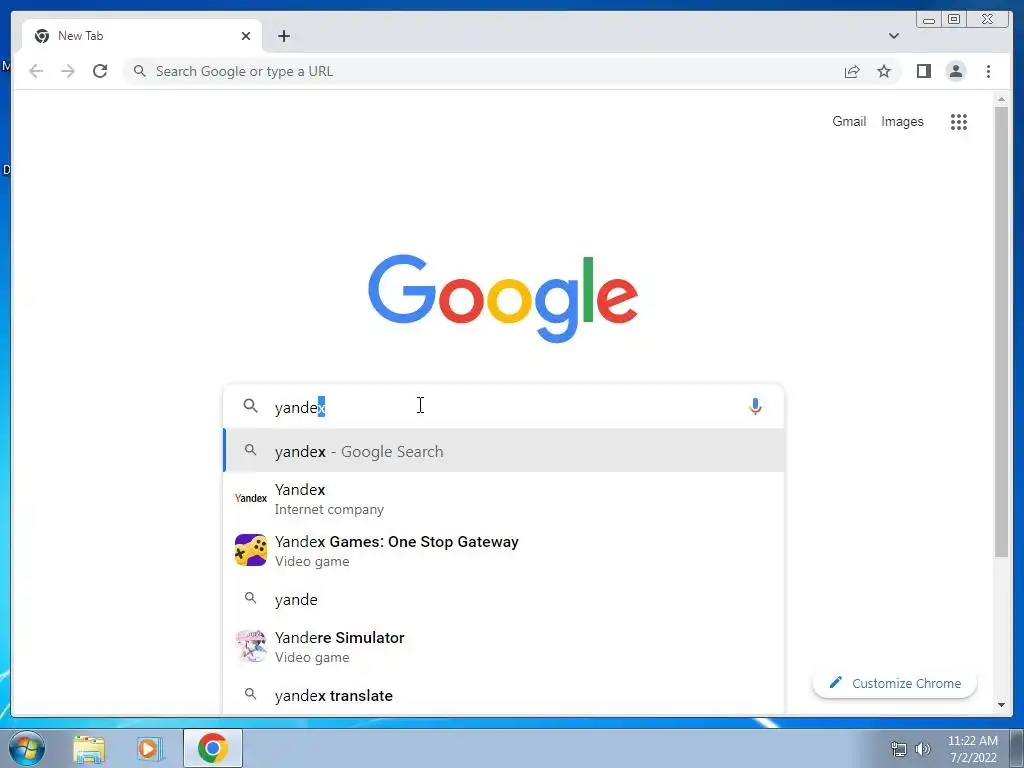Click the Chrome taskbar icon
The width and height of the screenshot is (1024, 768).
(213, 748)
